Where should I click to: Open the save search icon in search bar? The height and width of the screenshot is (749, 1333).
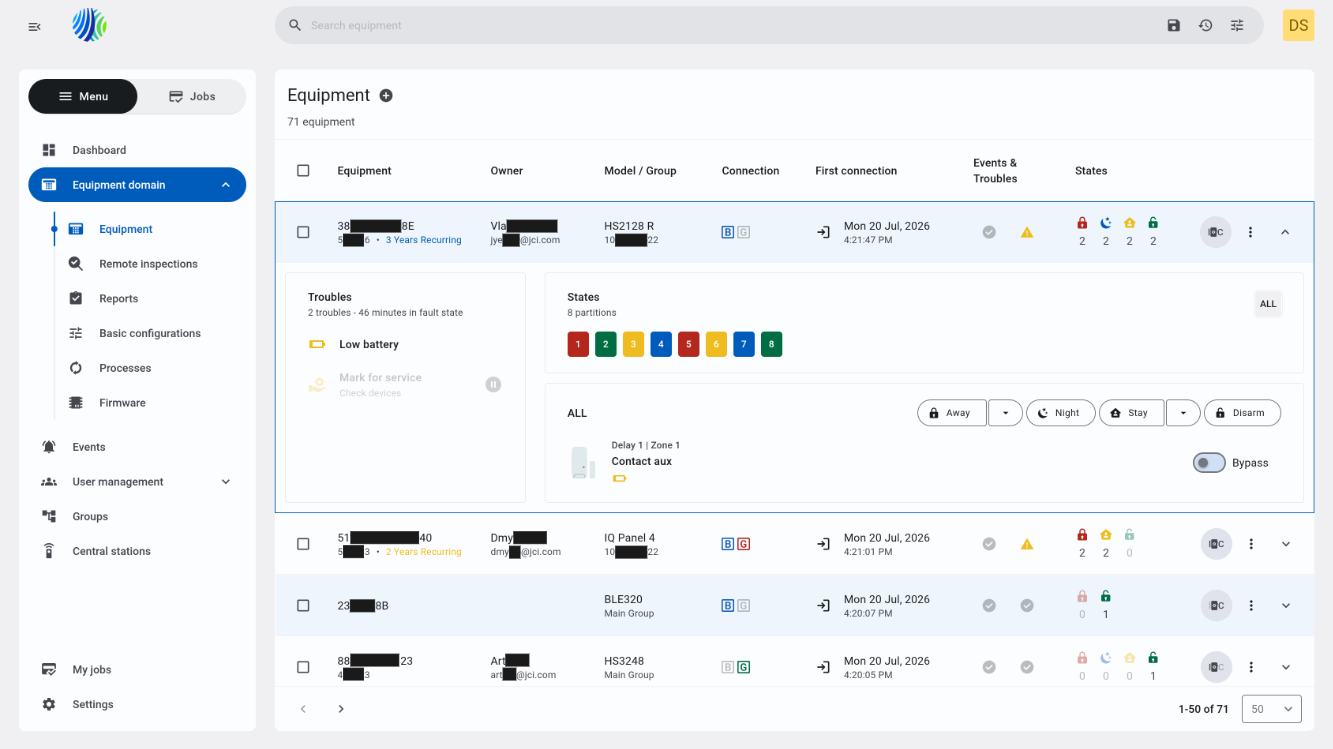(x=1174, y=25)
